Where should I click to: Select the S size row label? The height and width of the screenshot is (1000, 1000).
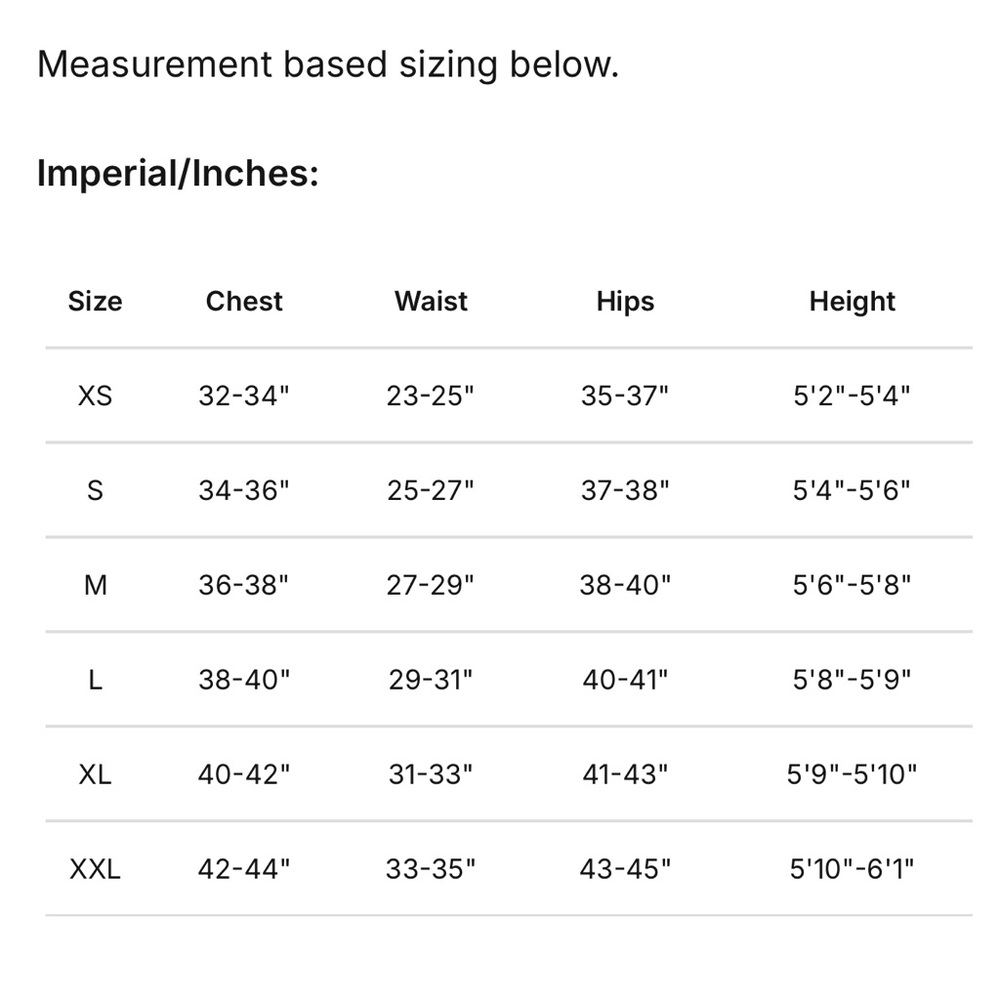point(95,490)
